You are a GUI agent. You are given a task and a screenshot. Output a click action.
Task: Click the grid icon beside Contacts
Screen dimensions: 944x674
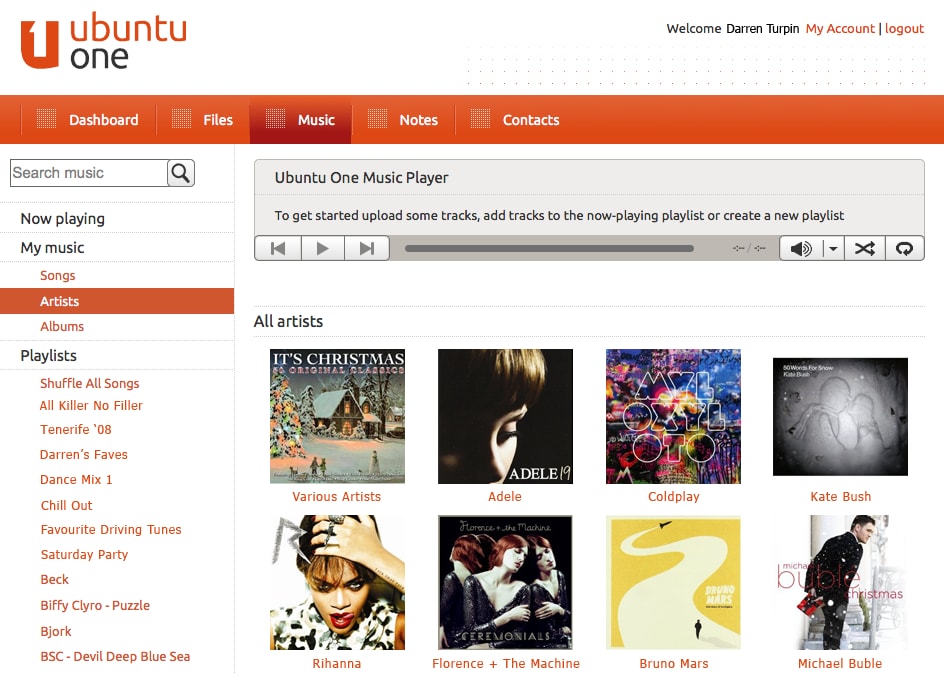[x=480, y=119]
